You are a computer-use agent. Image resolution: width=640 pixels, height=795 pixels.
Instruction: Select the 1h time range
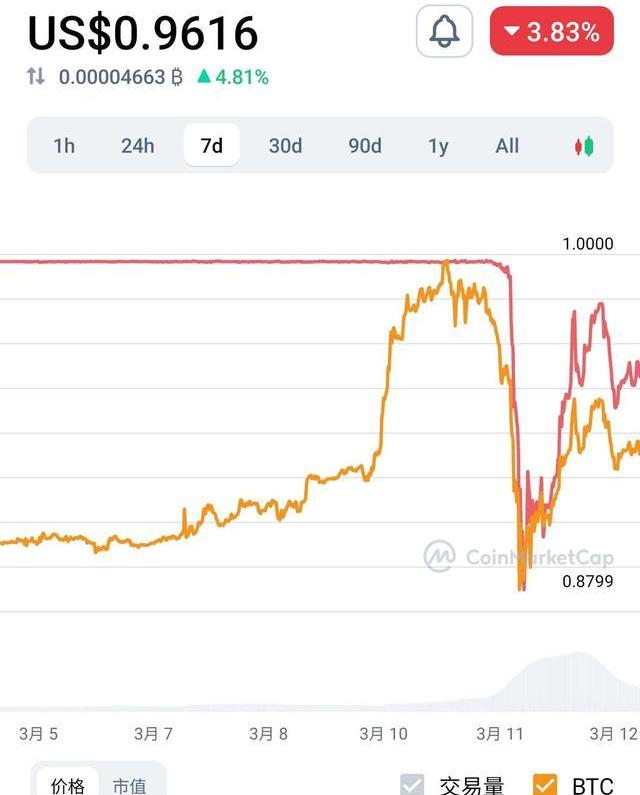point(64,146)
